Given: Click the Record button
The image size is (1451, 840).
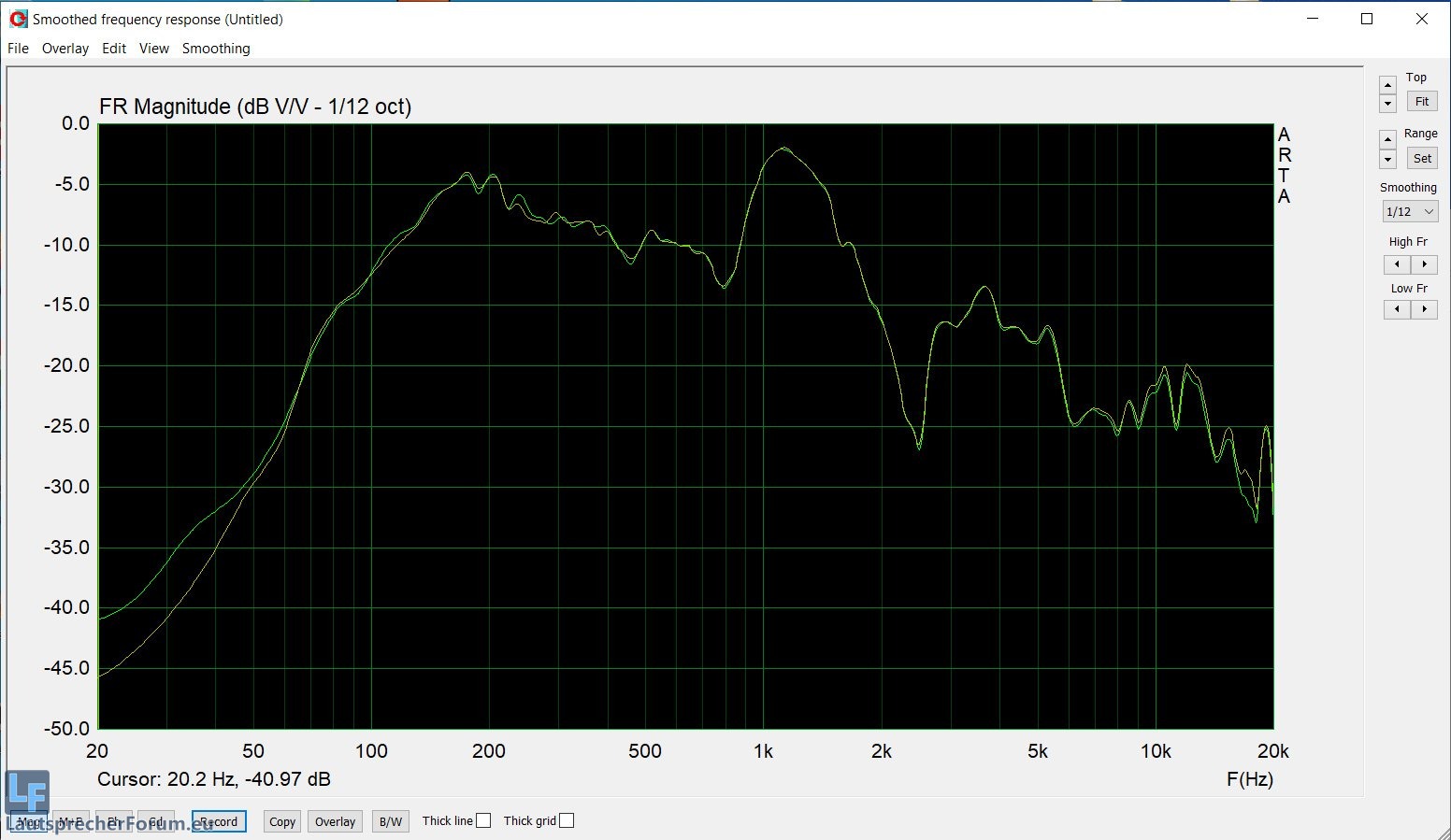Looking at the screenshot, I should click(x=219, y=821).
